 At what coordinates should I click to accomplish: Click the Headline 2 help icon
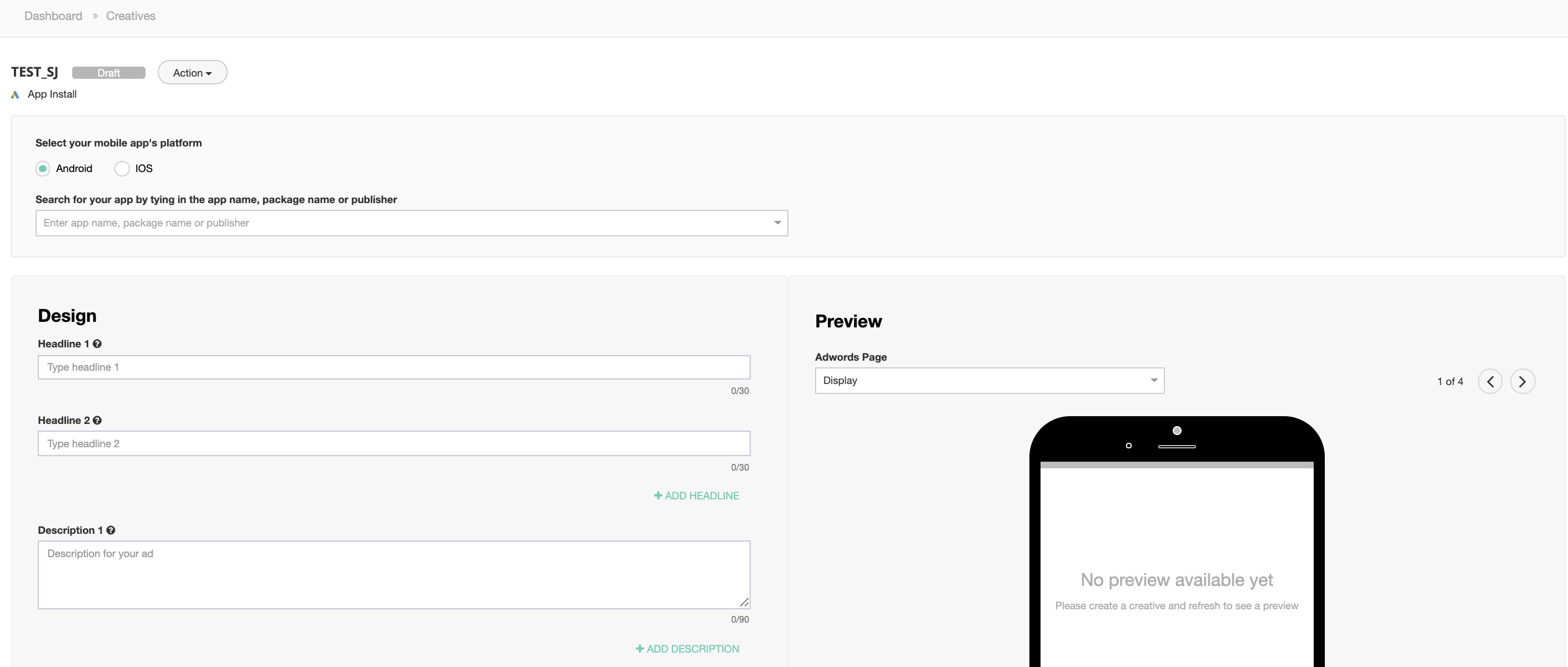[x=97, y=421]
